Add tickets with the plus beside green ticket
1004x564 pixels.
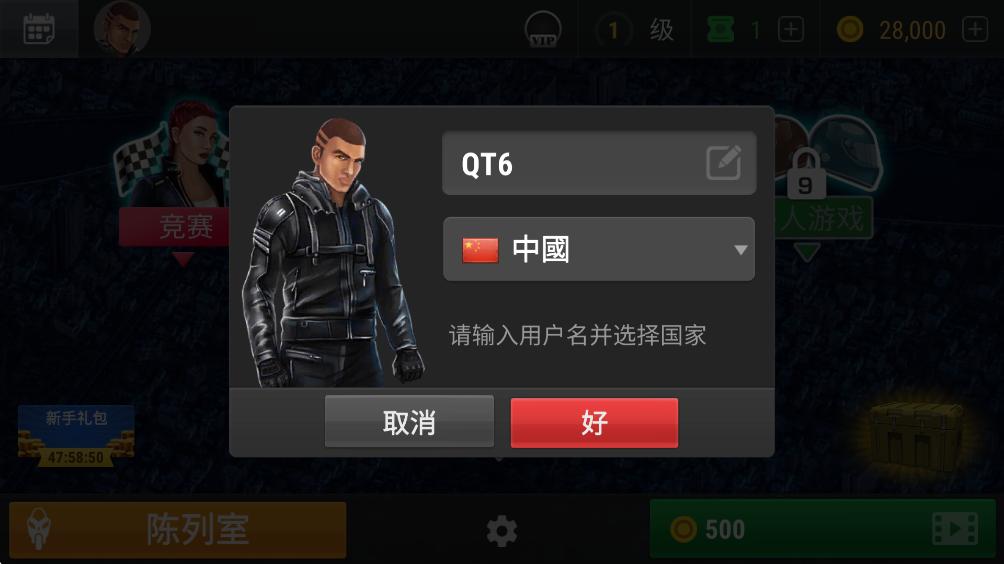coord(791,29)
